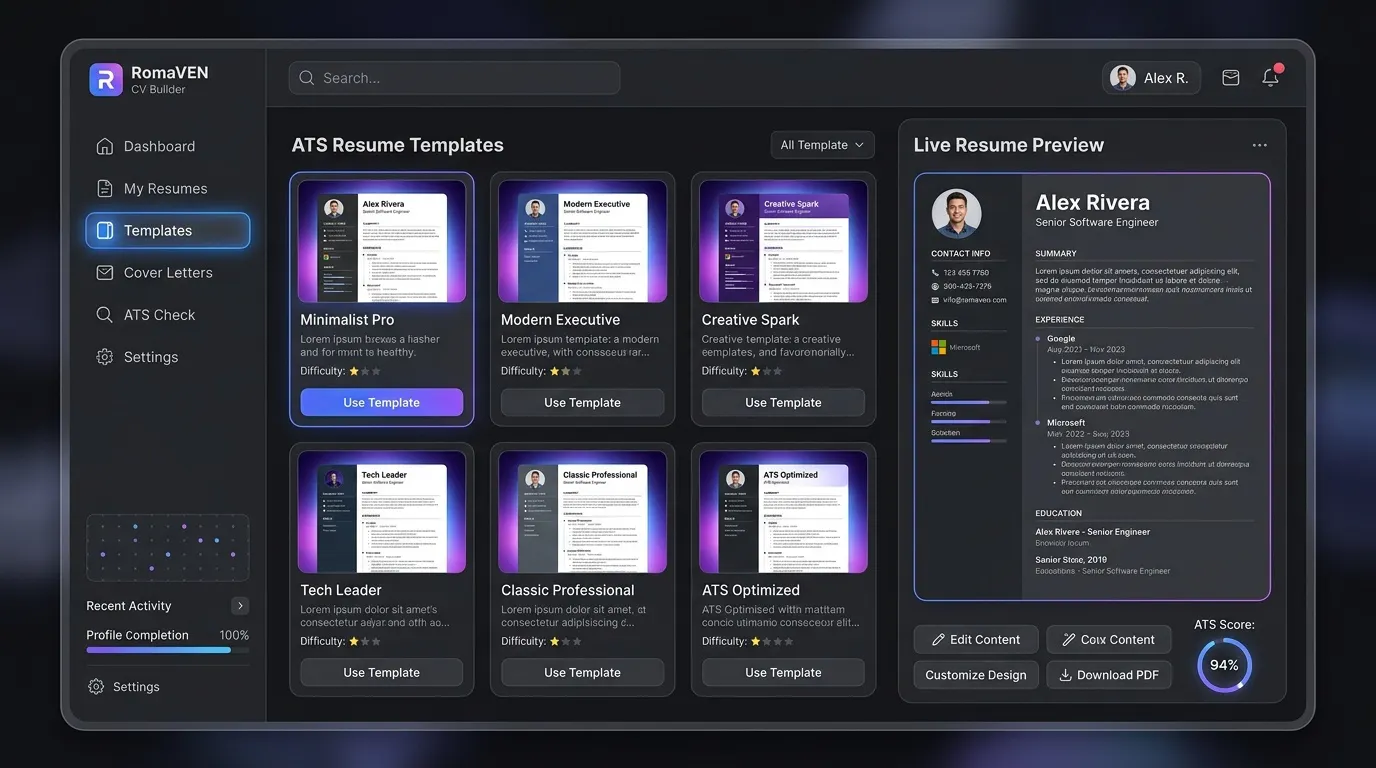1376x768 pixels.
Task: Click the Templates layout icon
Action: click(104, 230)
